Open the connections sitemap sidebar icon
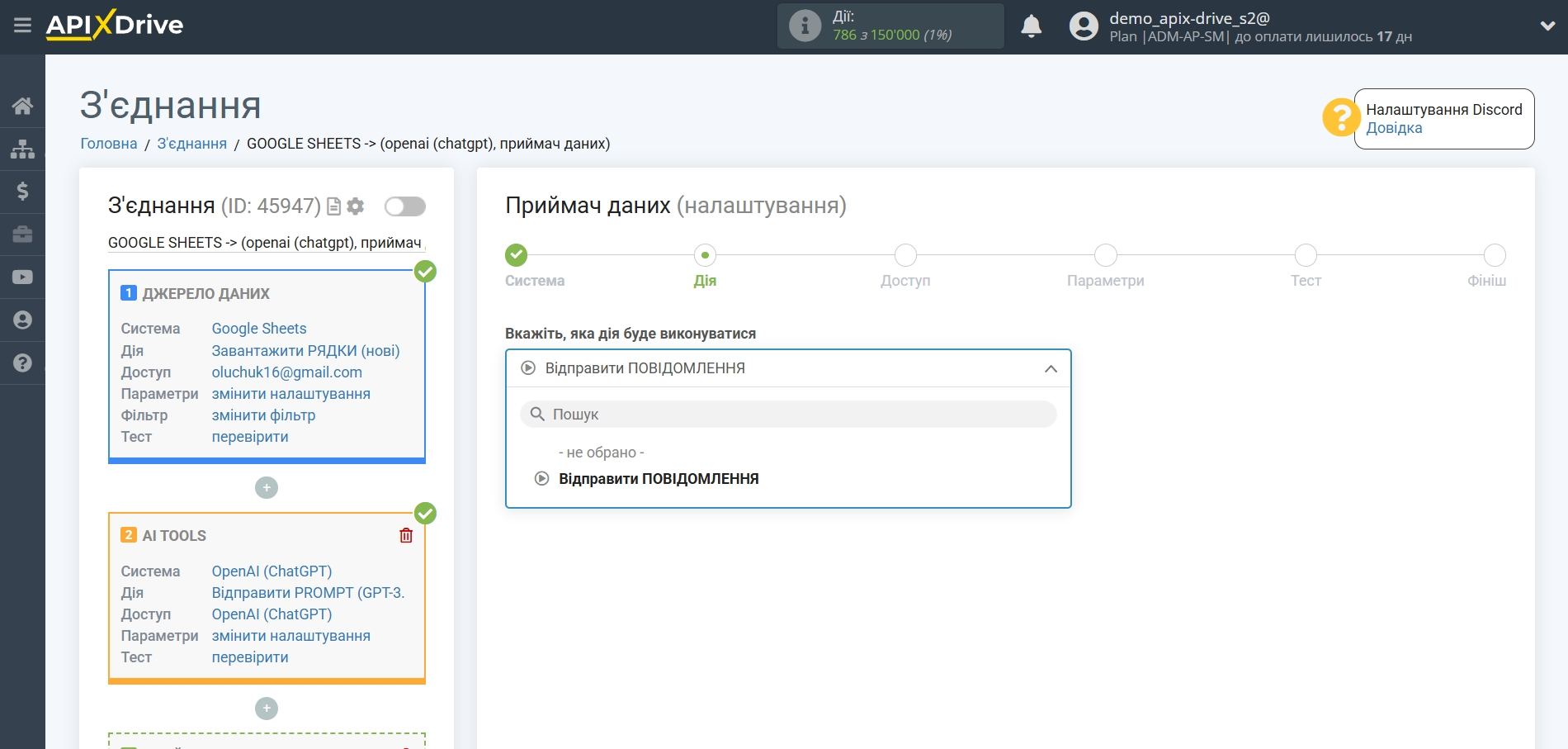 22,149
